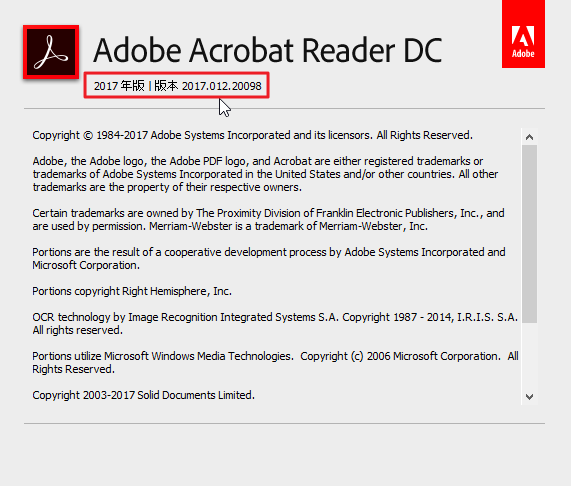Click the Microsoft Corporation cooperative development paragraph
This screenshot has width=571, height=486.
coord(269,258)
